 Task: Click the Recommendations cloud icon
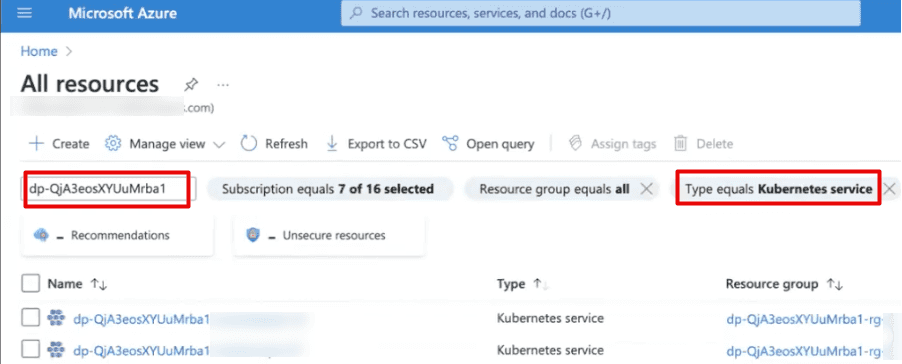pos(41,235)
